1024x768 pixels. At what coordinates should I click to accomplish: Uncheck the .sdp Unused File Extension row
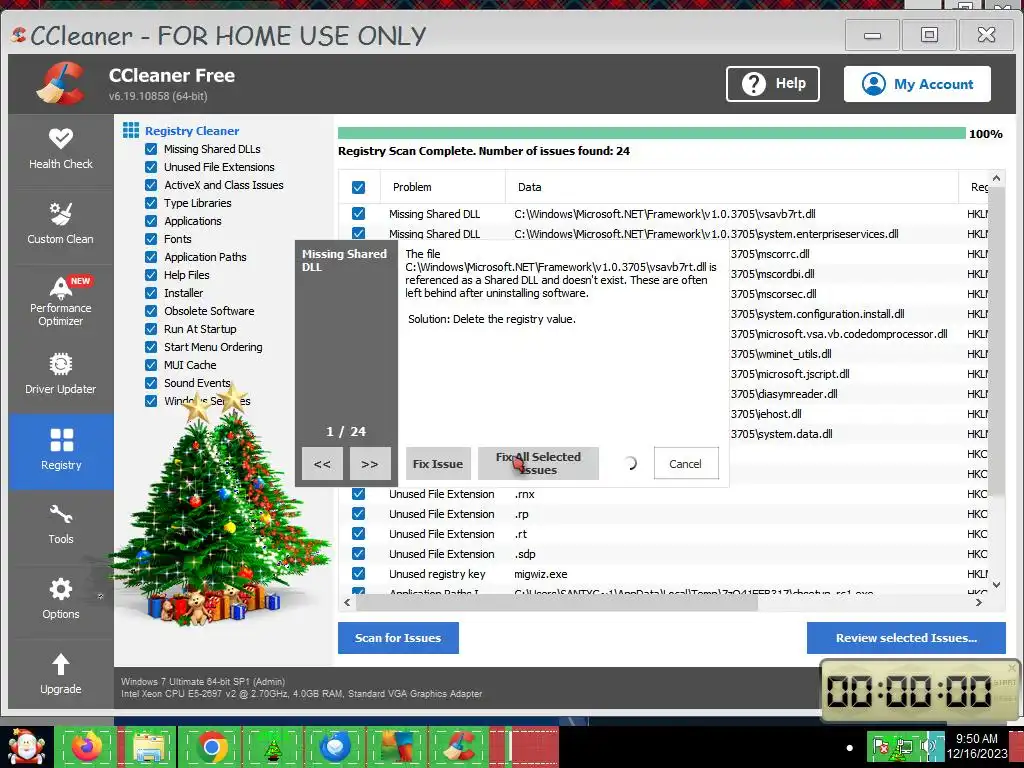(x=359, y=554)
